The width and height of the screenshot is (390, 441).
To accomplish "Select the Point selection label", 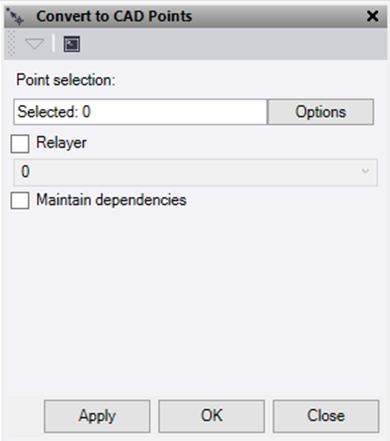I will 66,80.
